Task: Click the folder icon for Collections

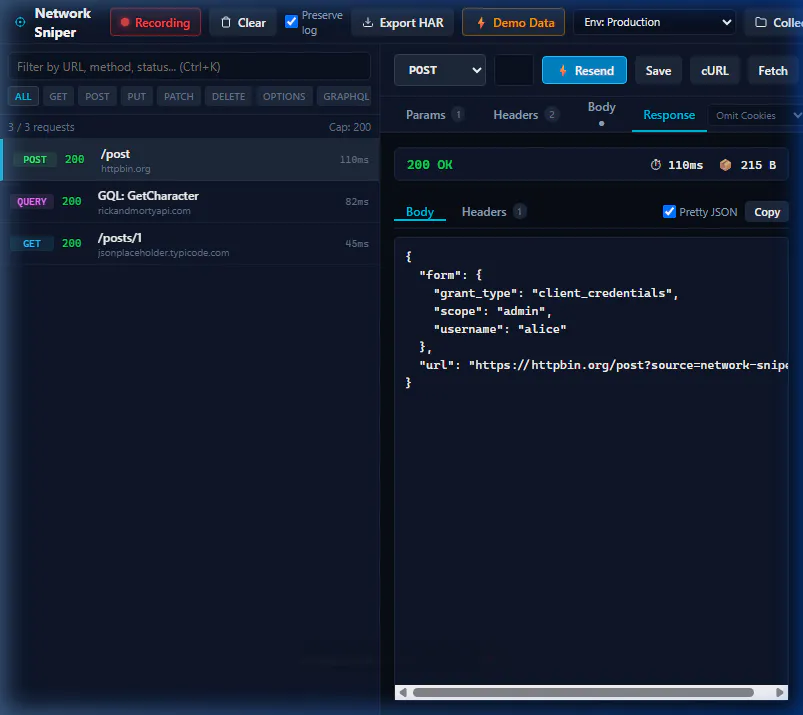Action: [761, 23]
